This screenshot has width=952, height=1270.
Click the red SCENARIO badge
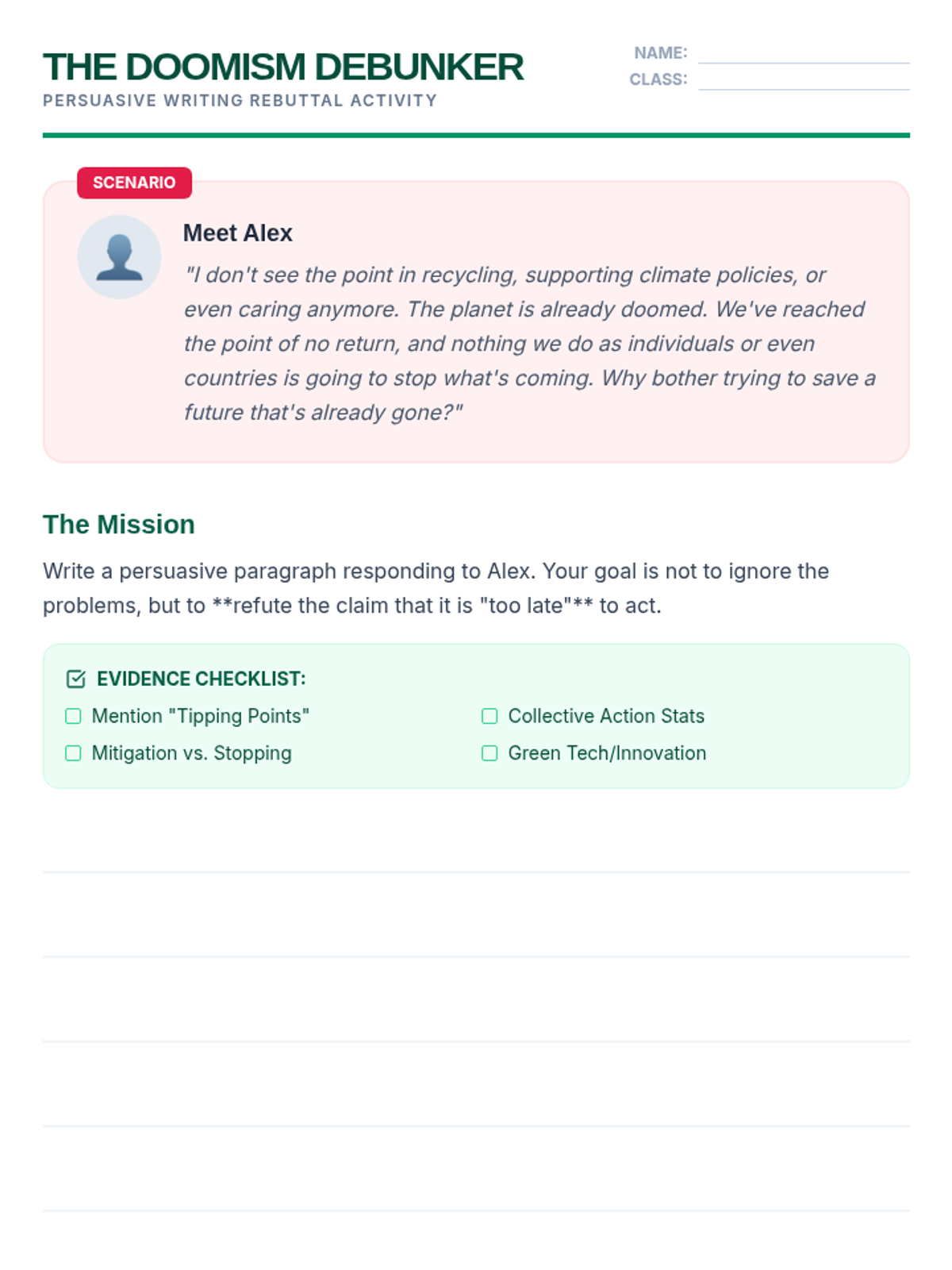(x=134, y=183)
